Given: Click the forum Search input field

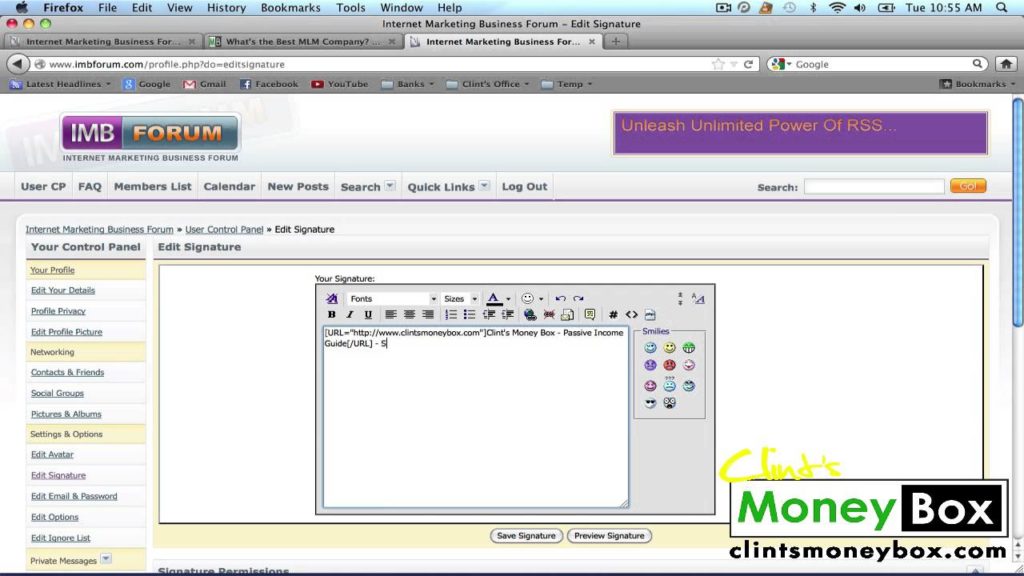Looking at the screenshot, I should pos(874,187).
